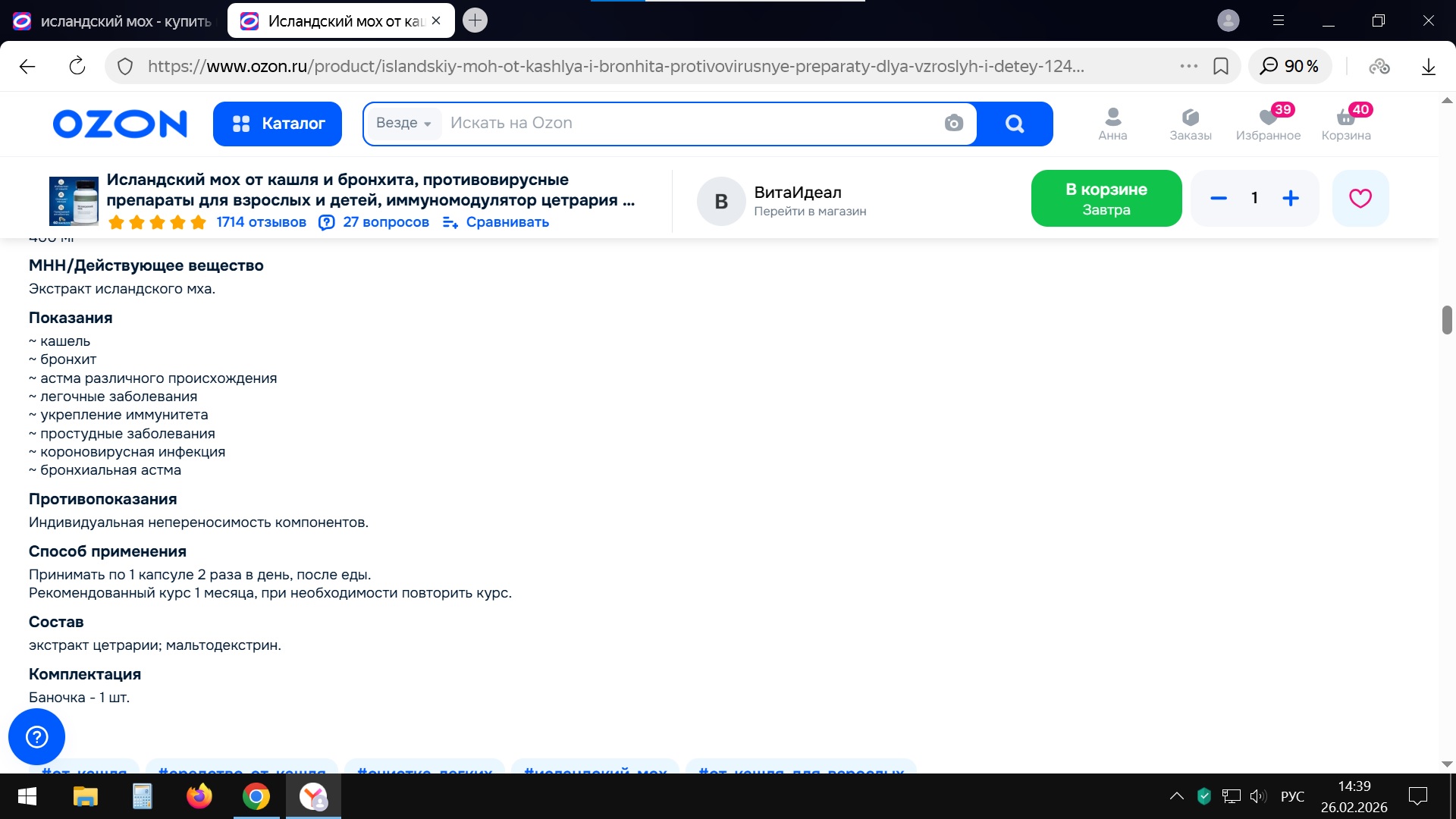Open the address bar three-dots menu
Viewport: 1456px width, 819px height.
pos(1188,67)
